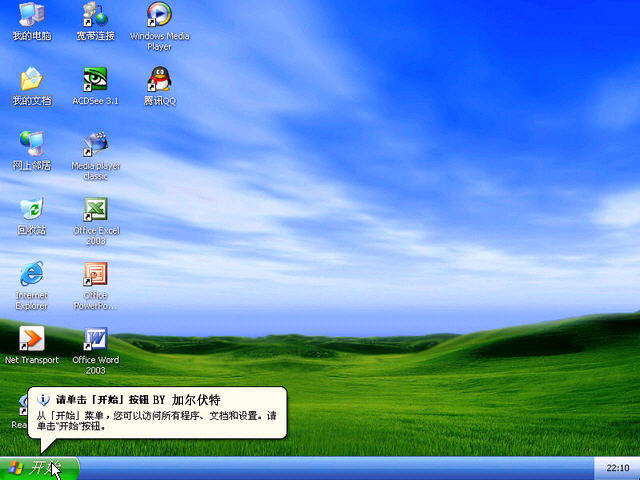Click the 请单击「开始」按钮 balloon tip
The width and height of the screenshot is (640, 480).
(157, 413)
